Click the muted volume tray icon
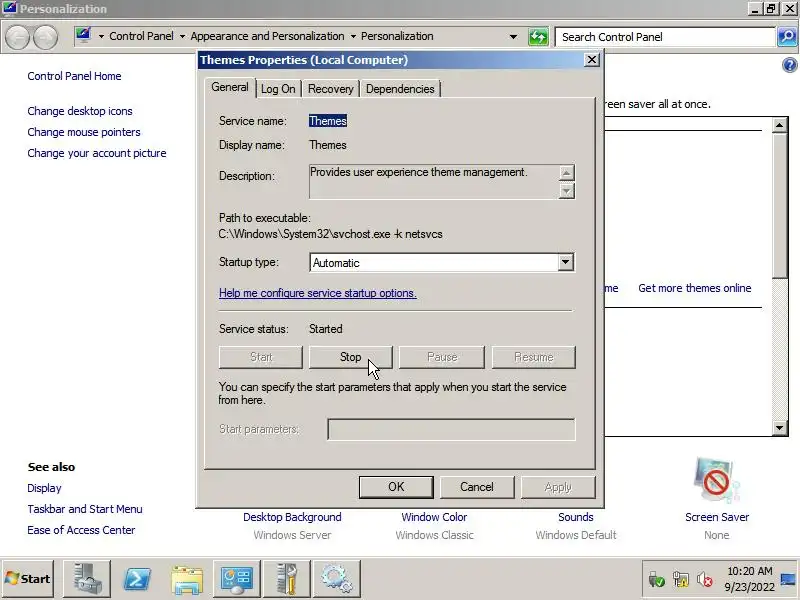 (705, 580)
